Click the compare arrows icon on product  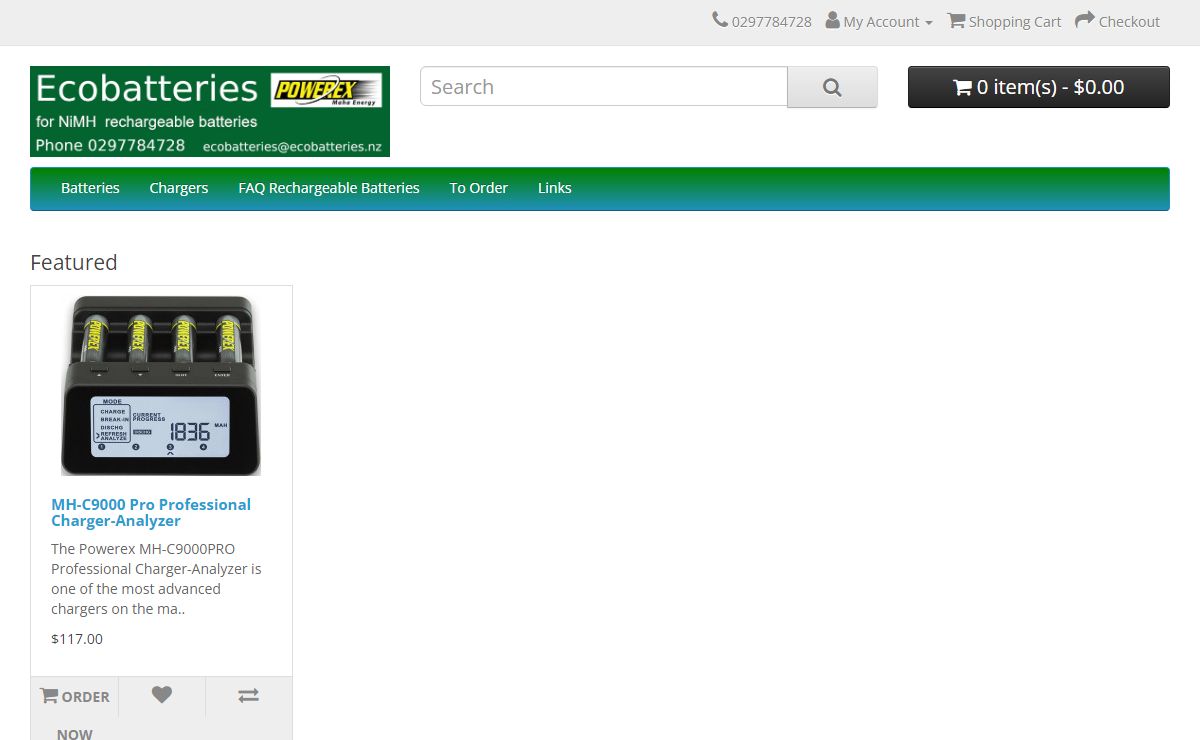[248, 696]
